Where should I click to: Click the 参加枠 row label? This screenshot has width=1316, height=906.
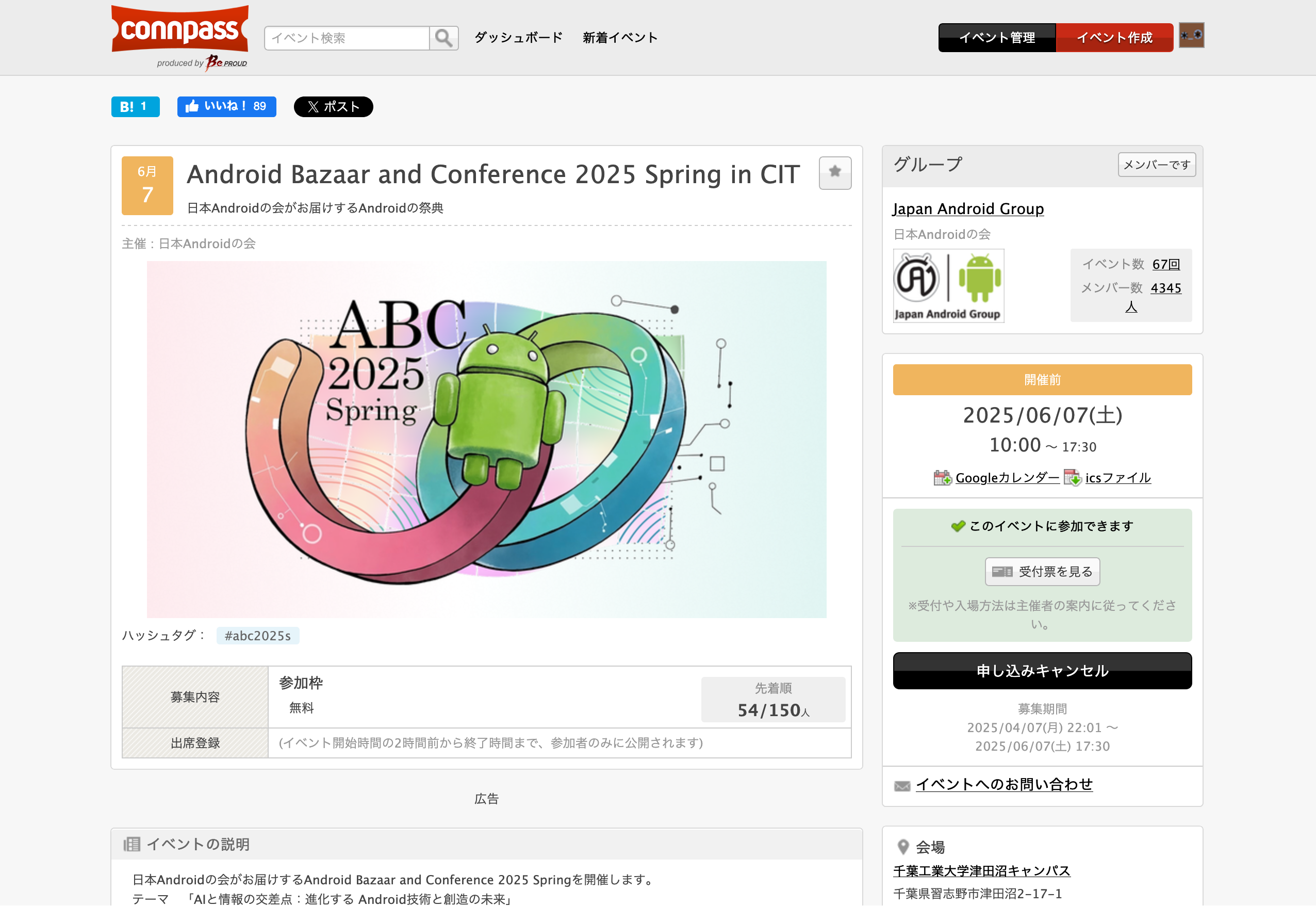301,683
